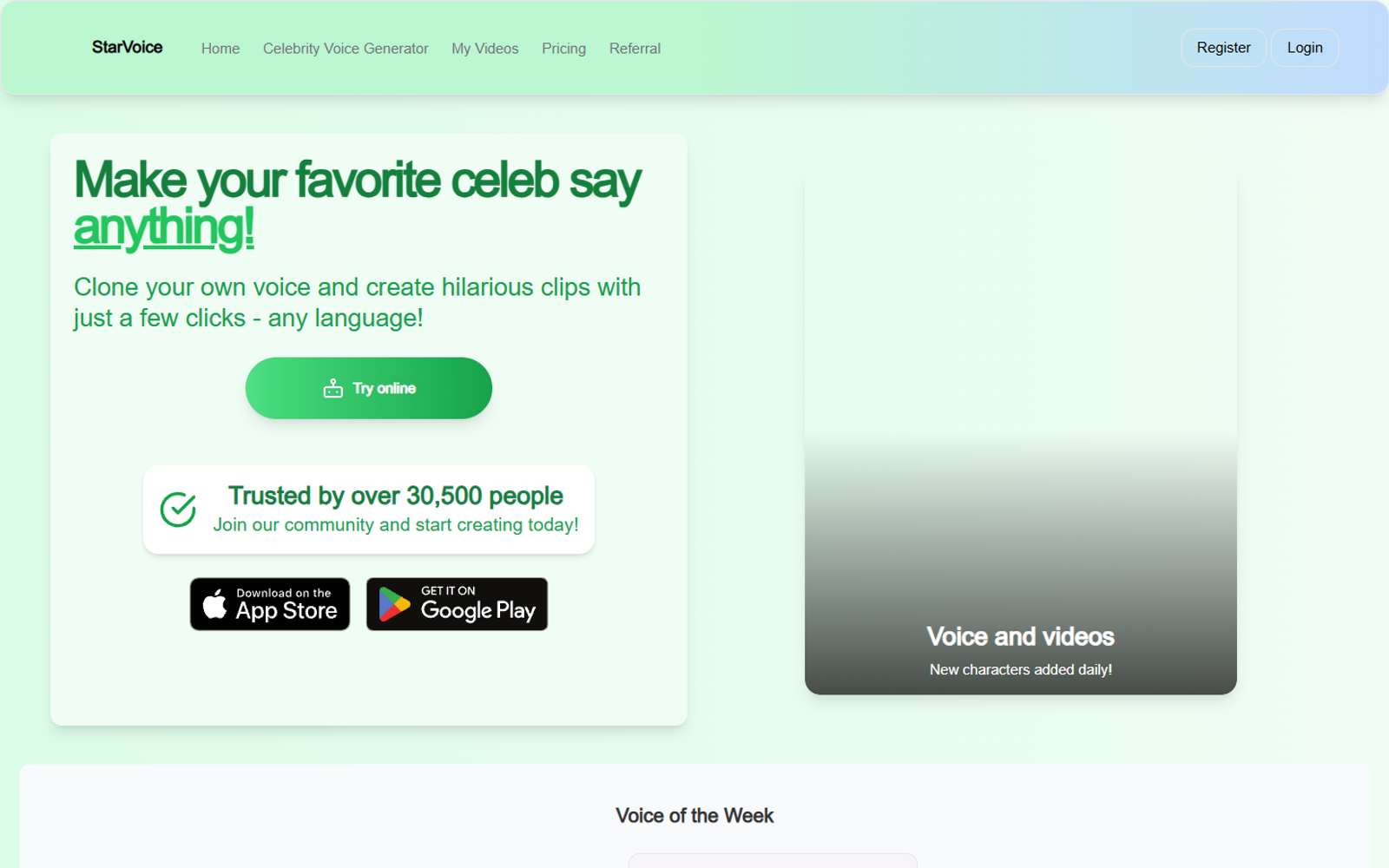This screenshot has width=1389, height=868.
Task: Start with the Try online button
Action: 369,388
